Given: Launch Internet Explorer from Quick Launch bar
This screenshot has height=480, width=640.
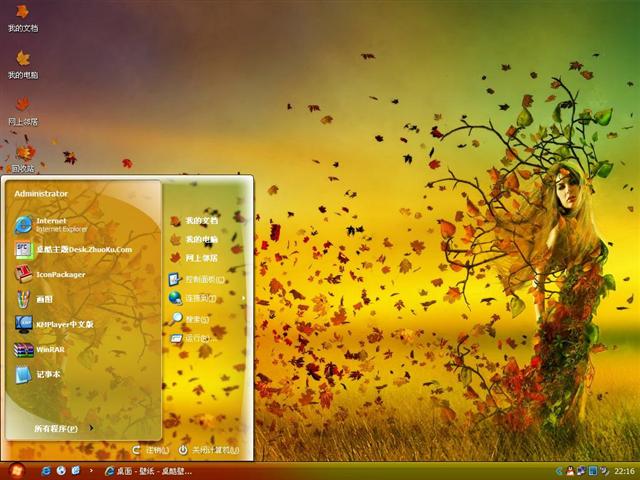Looking at the screenshot, I should click(x=46, y=471).
